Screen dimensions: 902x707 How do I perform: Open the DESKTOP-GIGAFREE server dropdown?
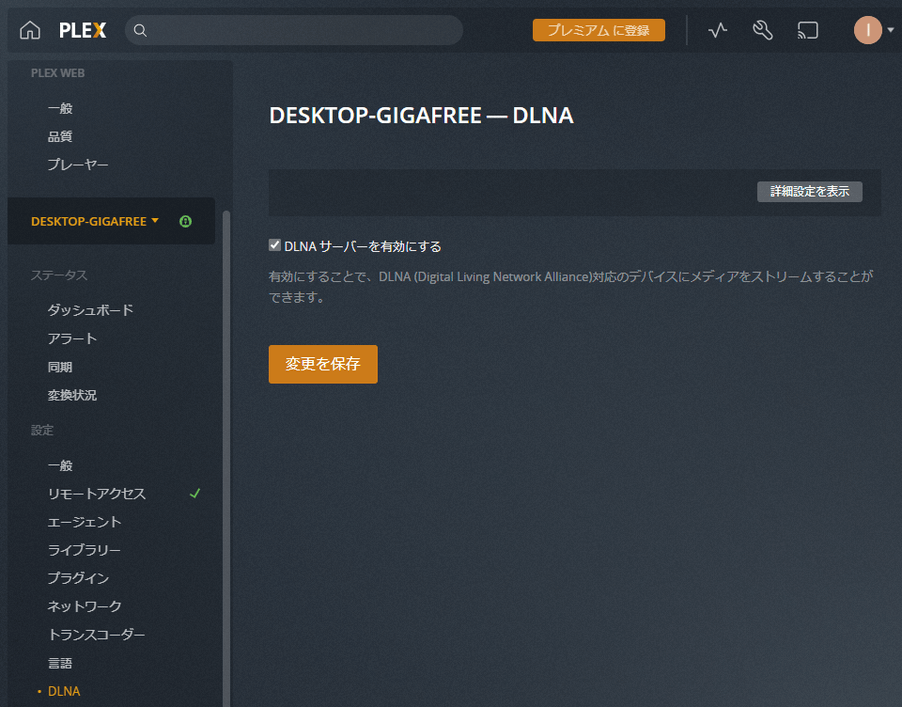(95, 221)
